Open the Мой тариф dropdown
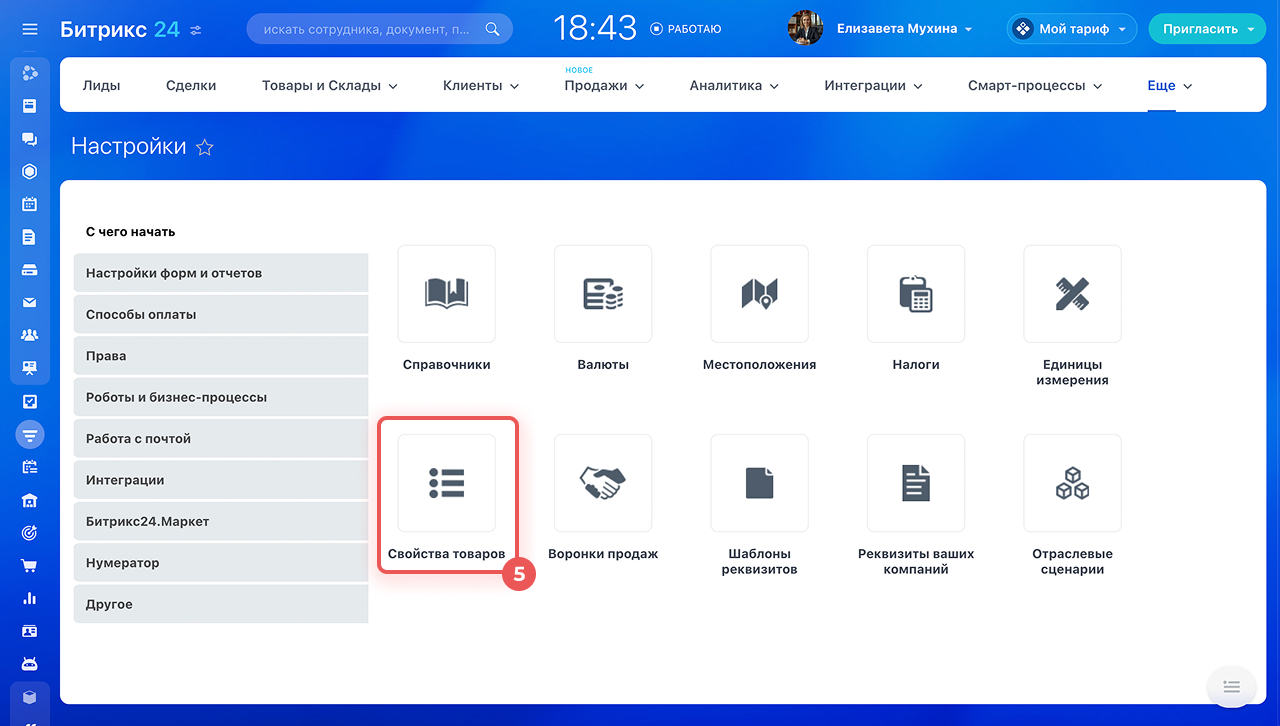Image resolution: width=1280 pixels, height=726 pixels. 1072,29
